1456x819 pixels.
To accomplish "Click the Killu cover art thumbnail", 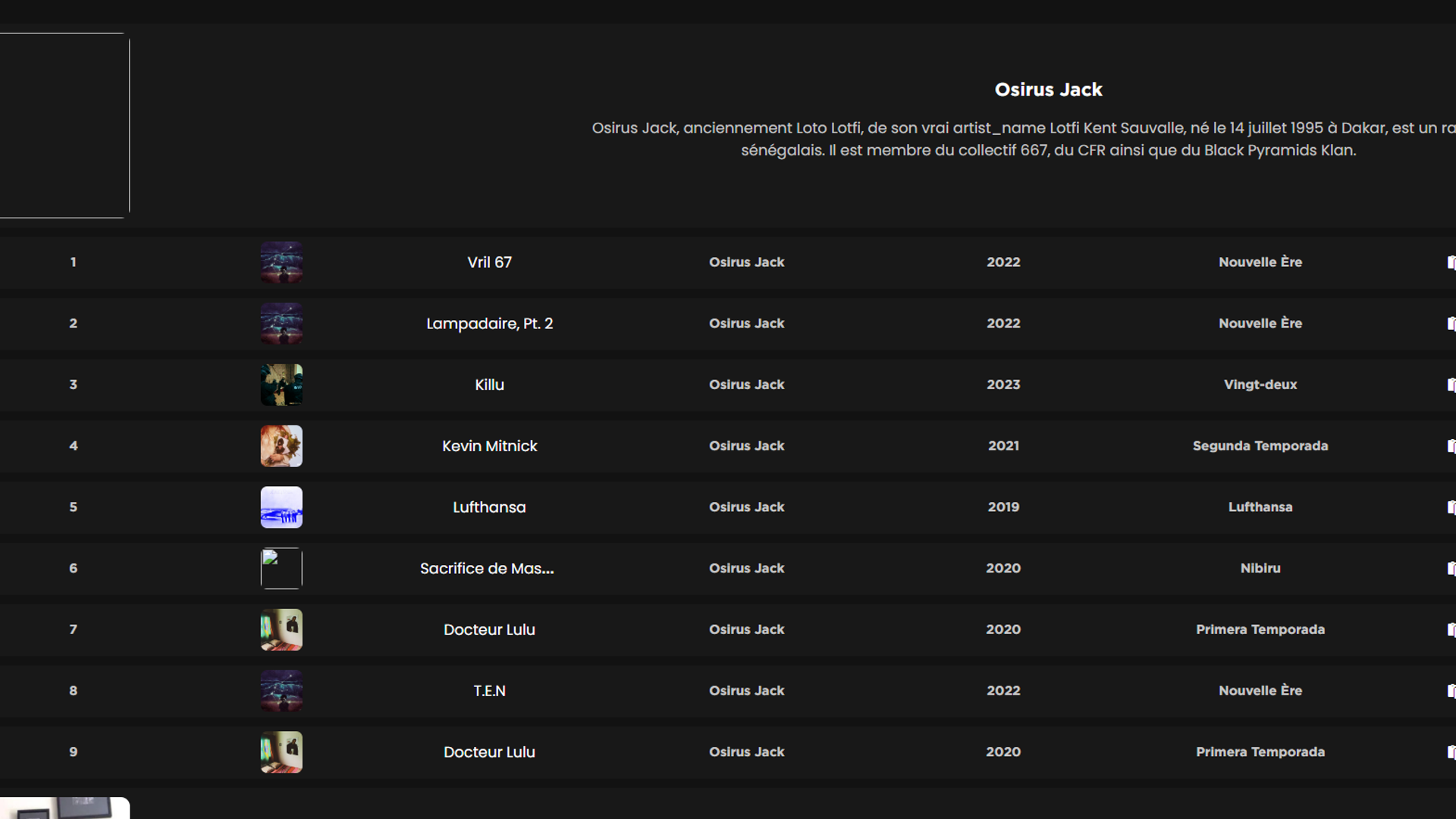I will 281,384.
